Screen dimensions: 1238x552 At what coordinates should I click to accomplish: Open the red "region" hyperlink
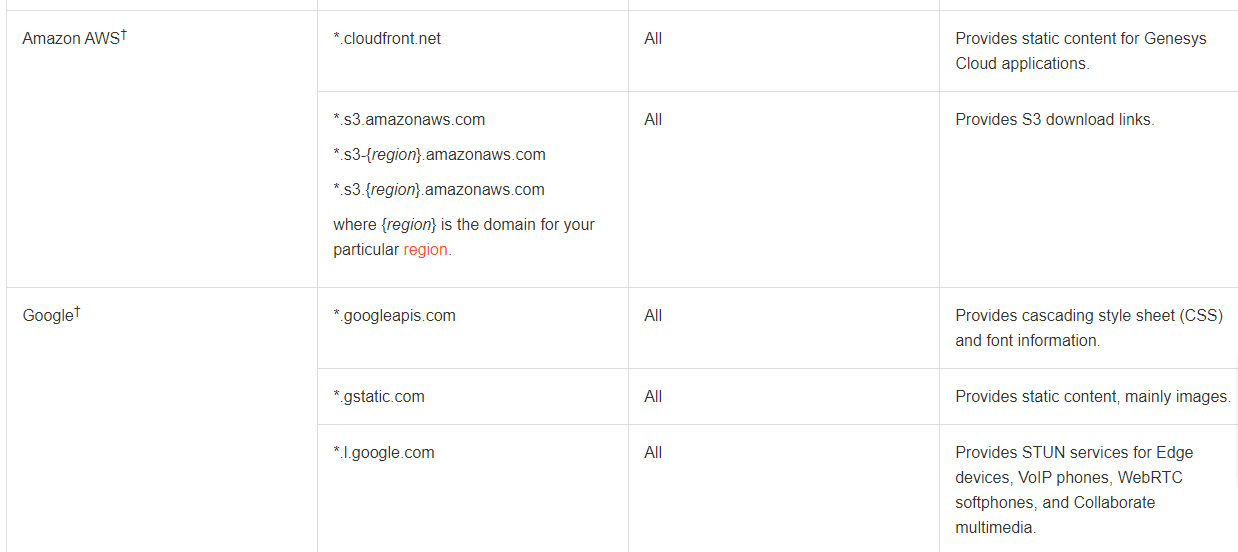click(425, 250)
